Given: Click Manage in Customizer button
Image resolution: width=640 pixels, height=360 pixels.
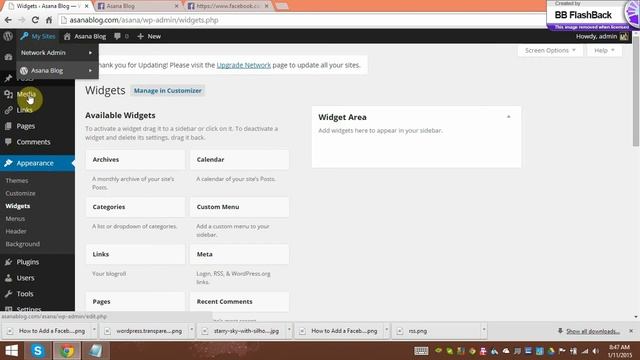Looking at the screenshot, I should [168, 91].
